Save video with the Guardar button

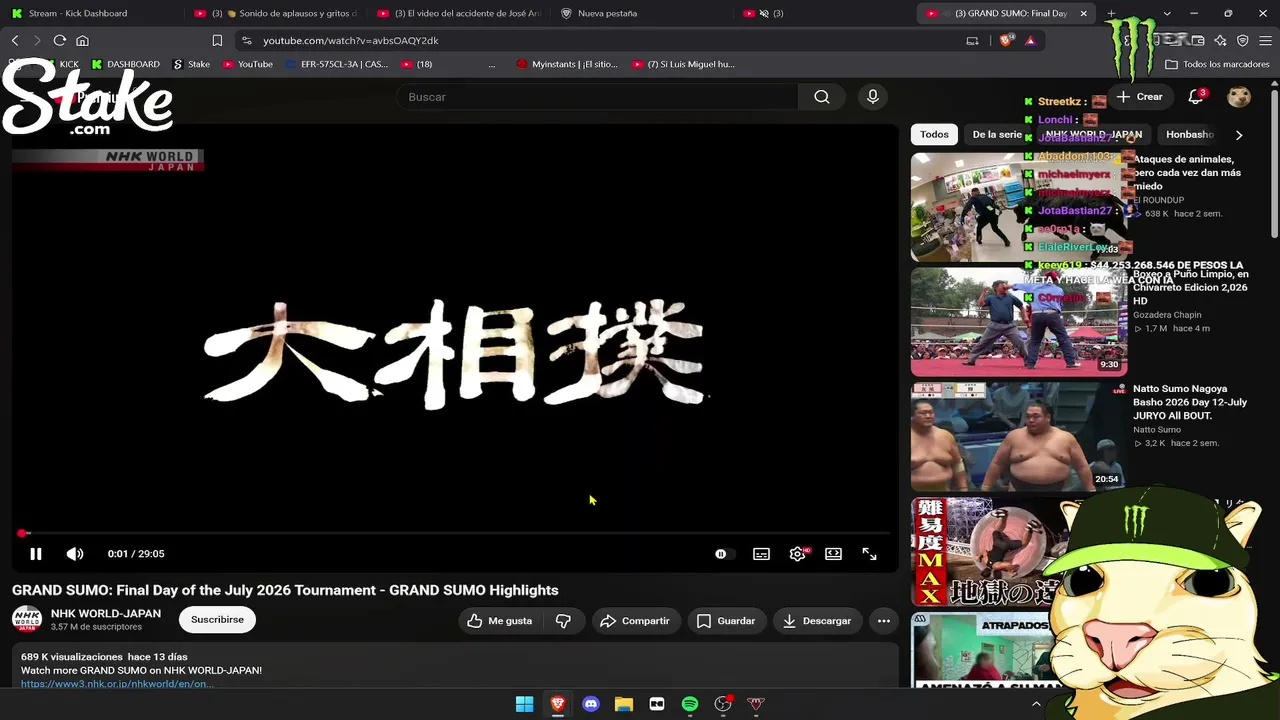(x=726, y=621)
